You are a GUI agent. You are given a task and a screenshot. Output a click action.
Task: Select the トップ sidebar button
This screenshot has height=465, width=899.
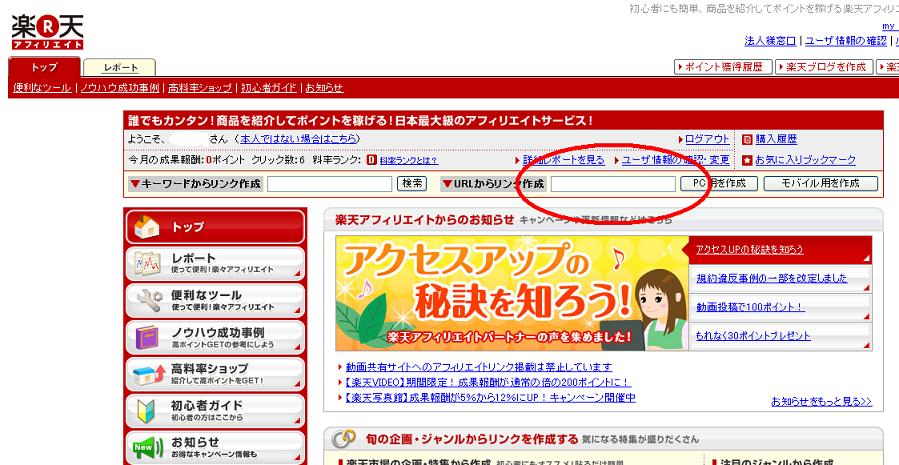215,227
